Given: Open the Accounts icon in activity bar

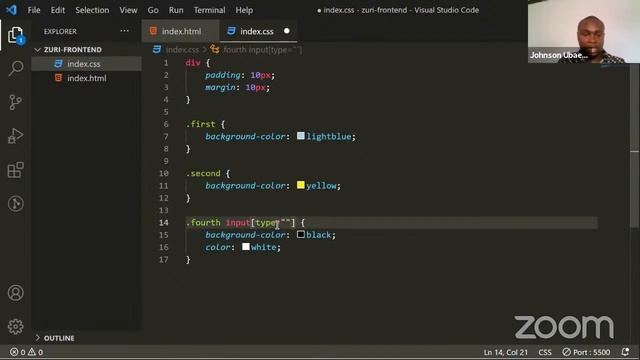Looking at the screenshot, I should point(16,293).
